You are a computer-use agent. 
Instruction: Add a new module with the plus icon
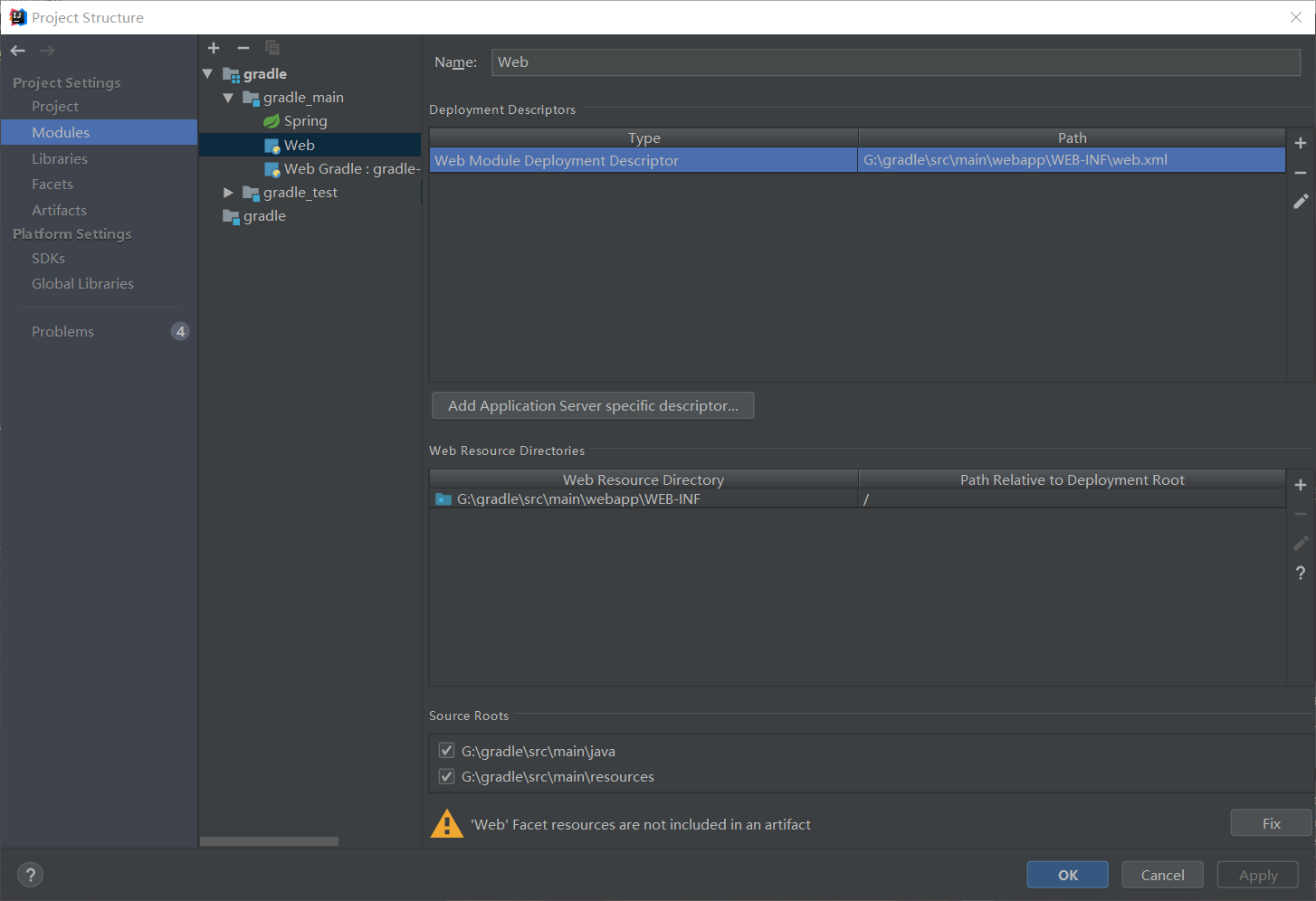click(213, 48)
